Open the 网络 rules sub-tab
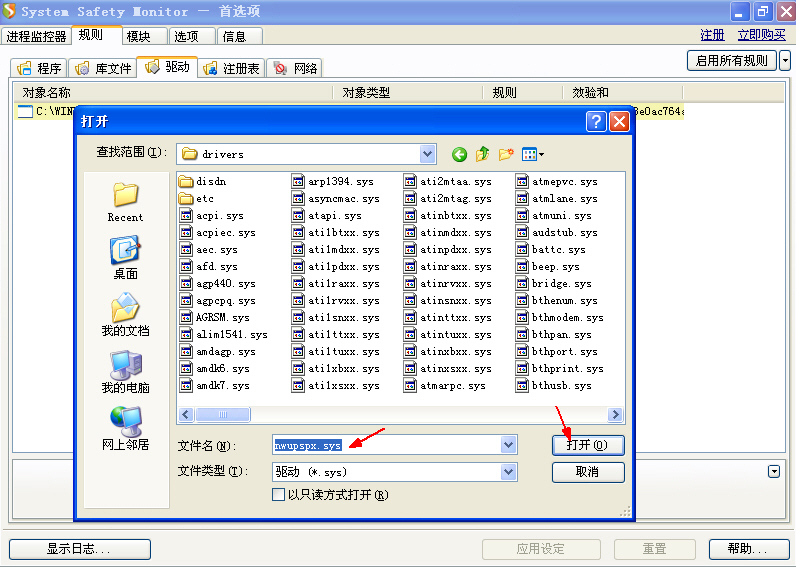Viewport: 796px width, 567px height. [x=295, y=68]
